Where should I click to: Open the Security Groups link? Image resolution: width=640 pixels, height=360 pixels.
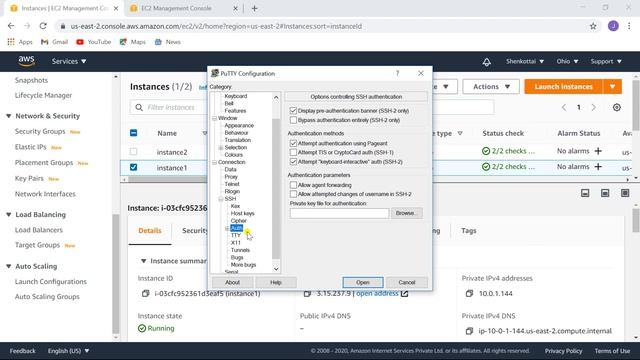tap(40, 131)
